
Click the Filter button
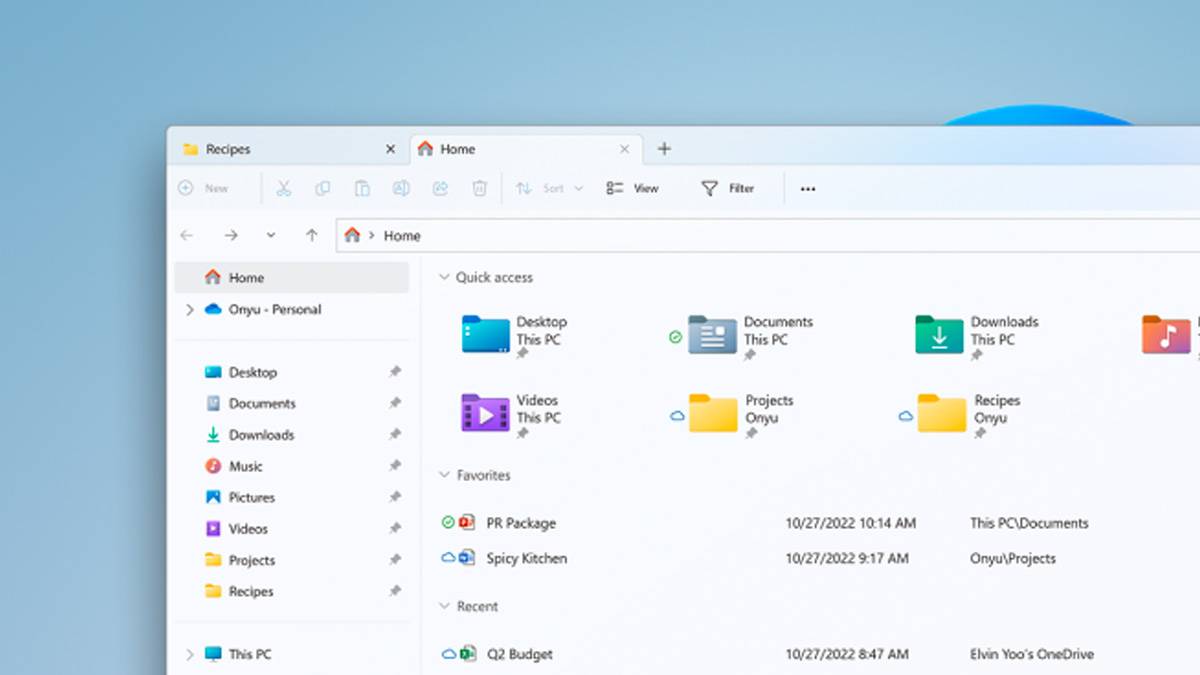click(x=728, y=188)
